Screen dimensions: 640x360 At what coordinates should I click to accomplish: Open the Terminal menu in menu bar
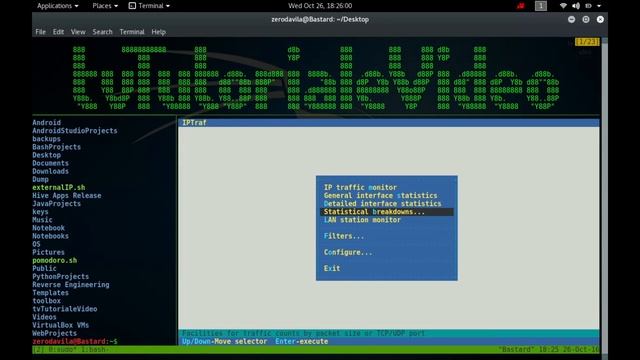[x=132, y=32]
